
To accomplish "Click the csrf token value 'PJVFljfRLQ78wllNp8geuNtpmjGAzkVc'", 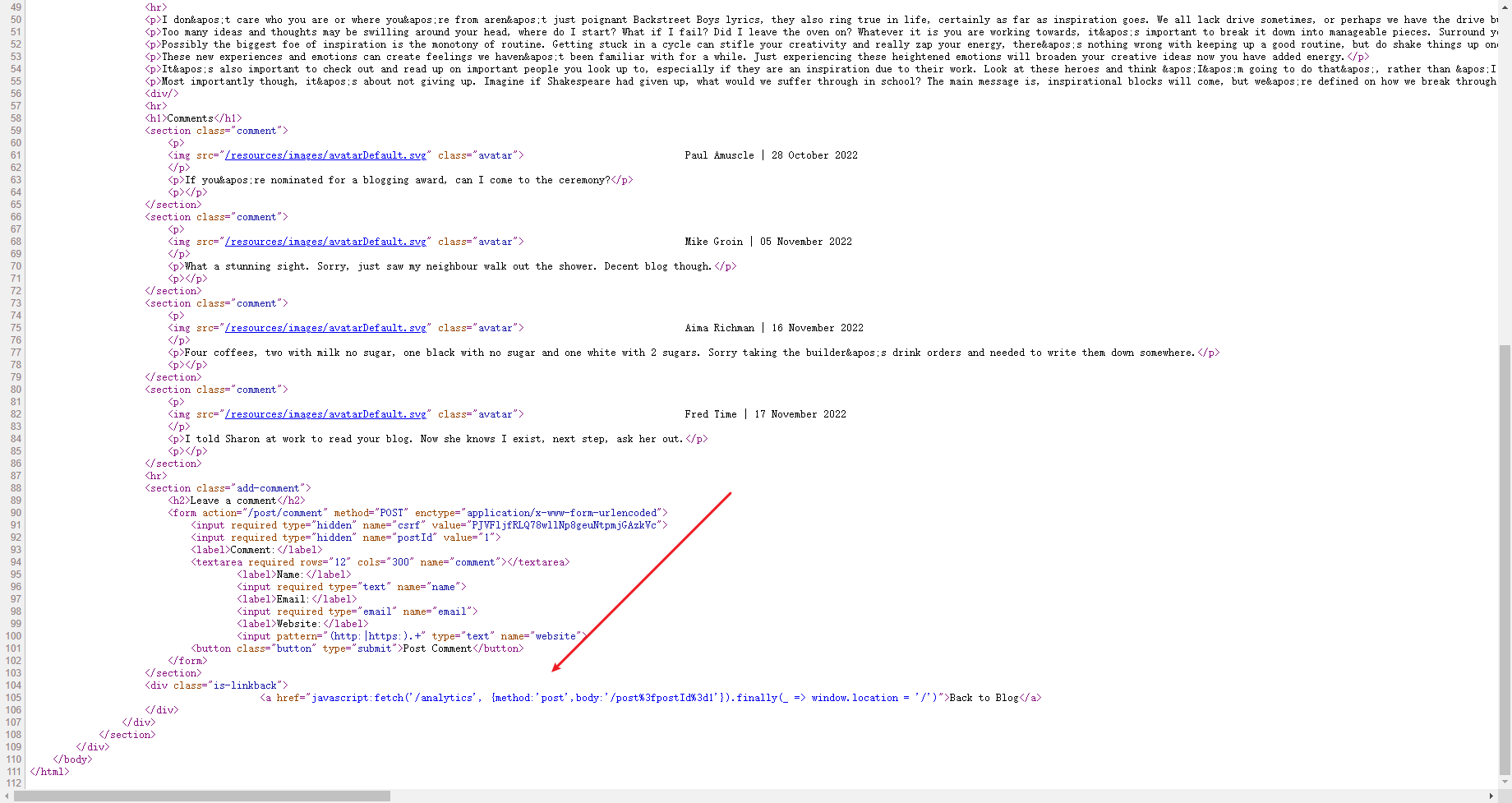I will pos(564,525).
